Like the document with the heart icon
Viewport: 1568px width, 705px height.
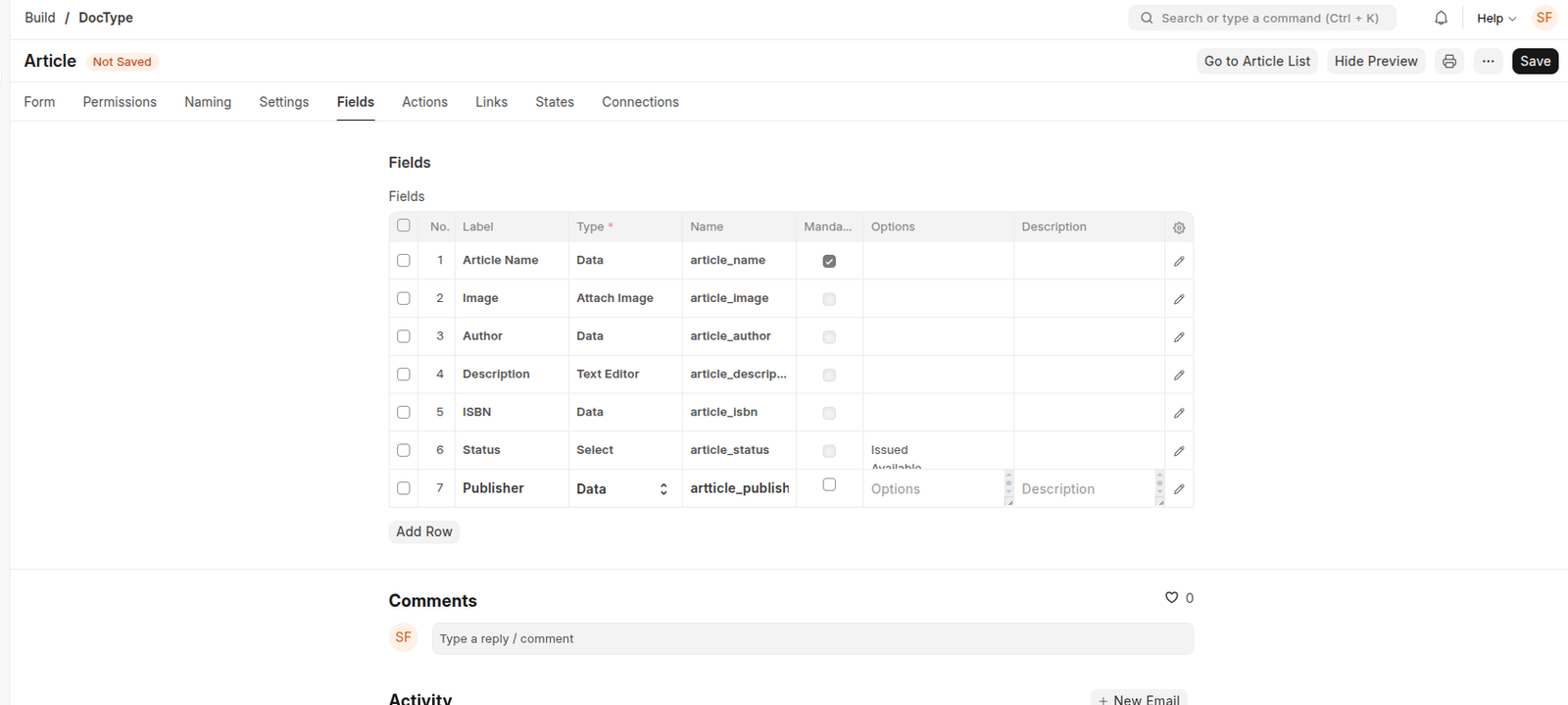tap(1171, 597)
